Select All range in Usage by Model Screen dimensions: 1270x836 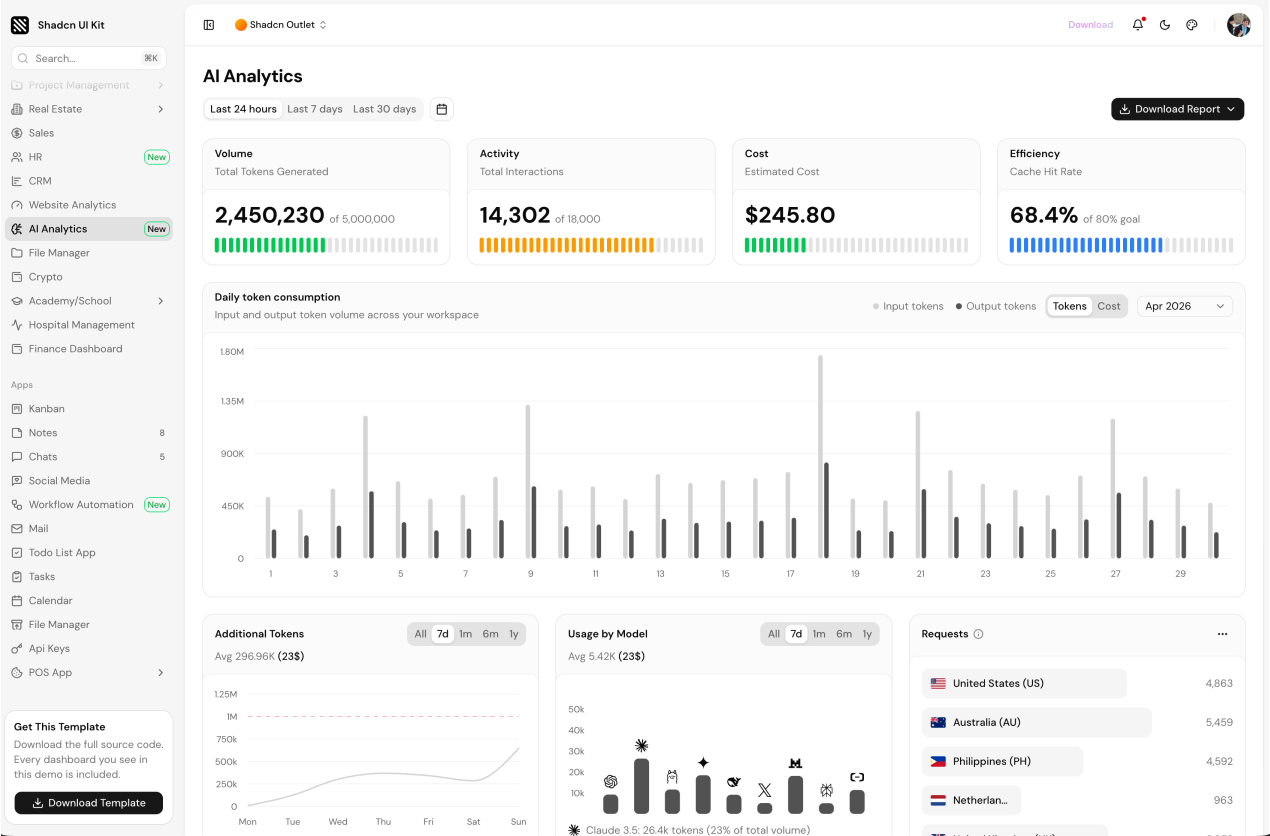774,634
